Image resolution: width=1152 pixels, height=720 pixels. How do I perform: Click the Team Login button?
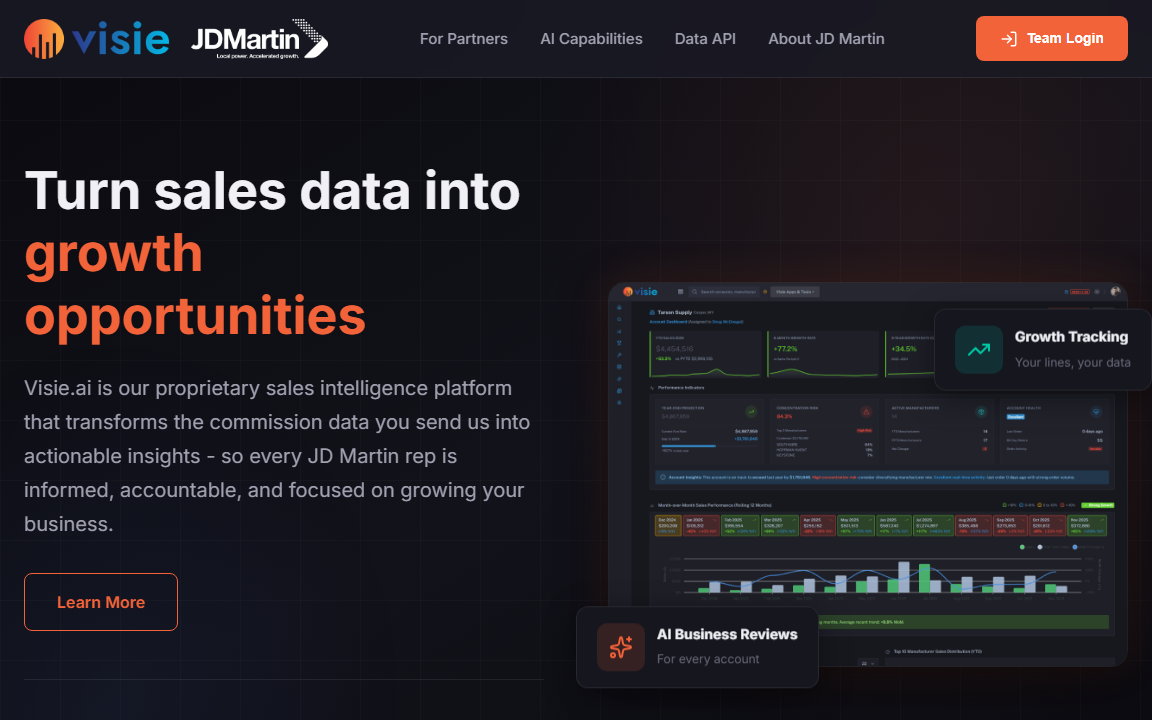click(1051, 38)
